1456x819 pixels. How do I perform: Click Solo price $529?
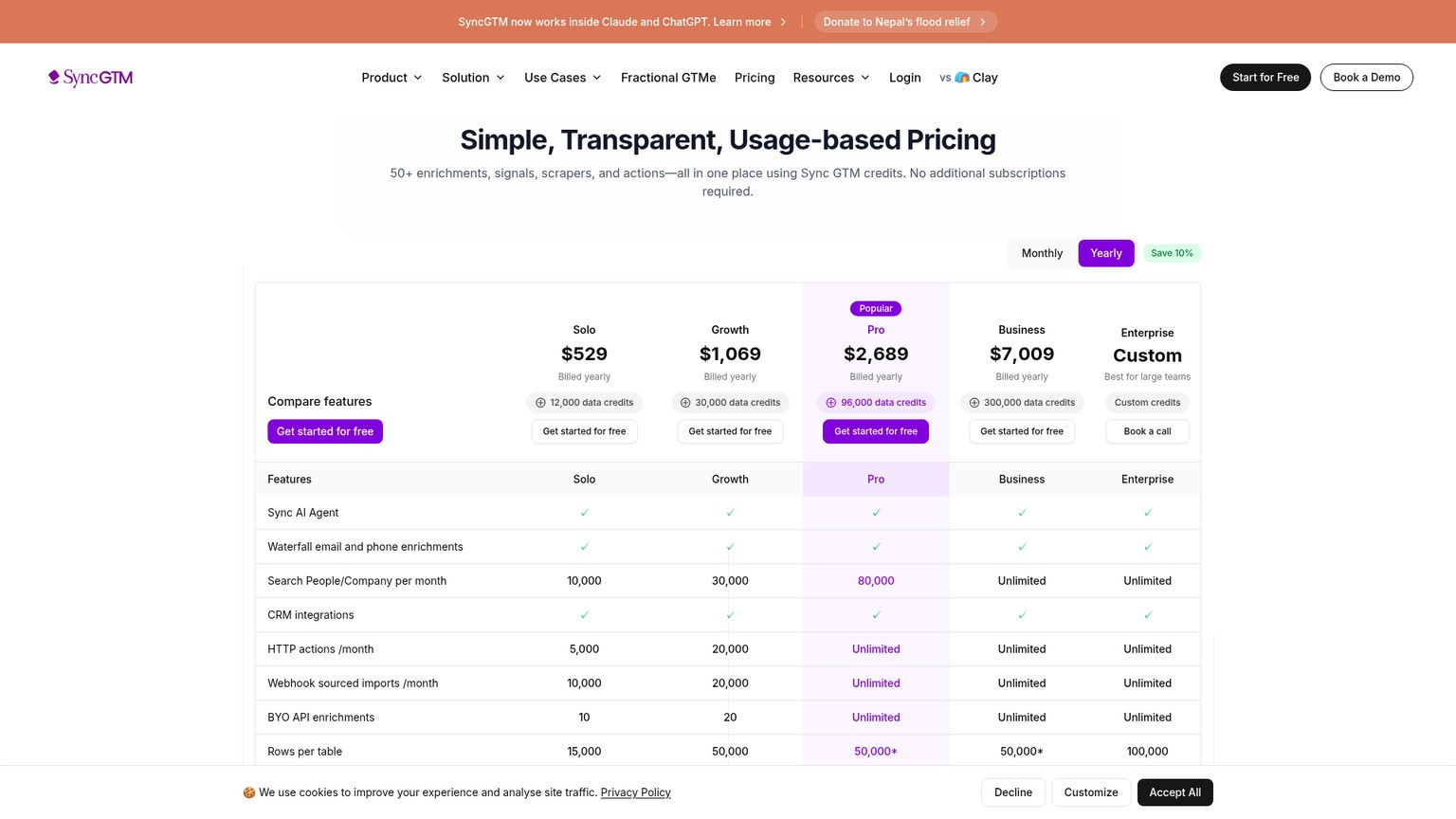coord(584,354)
